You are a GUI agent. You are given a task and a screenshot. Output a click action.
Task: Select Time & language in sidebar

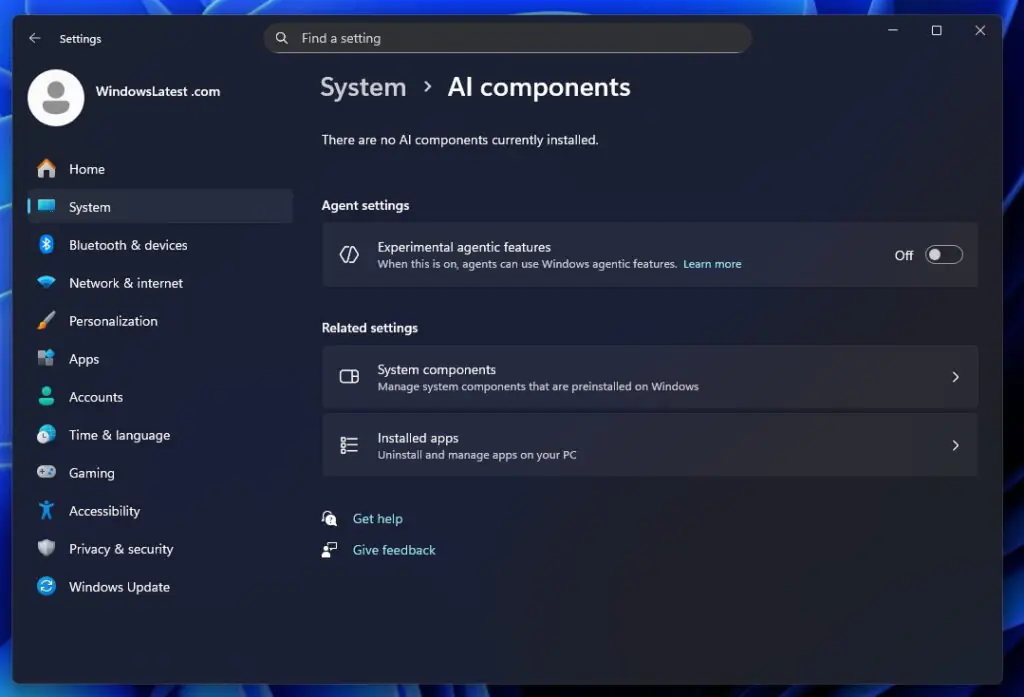(x=119, y=435)
